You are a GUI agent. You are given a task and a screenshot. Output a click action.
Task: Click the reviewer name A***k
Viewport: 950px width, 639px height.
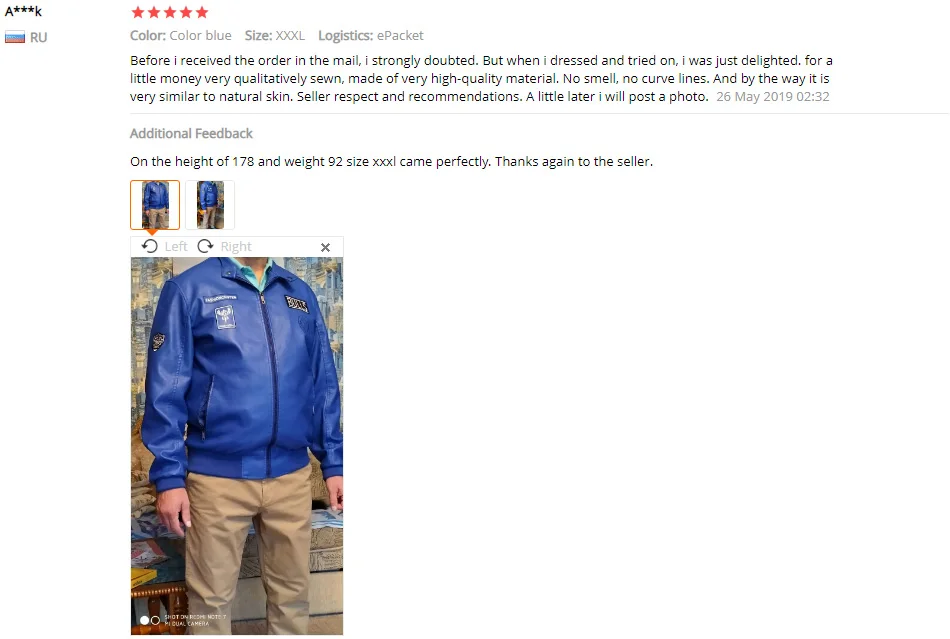point(24,11)
